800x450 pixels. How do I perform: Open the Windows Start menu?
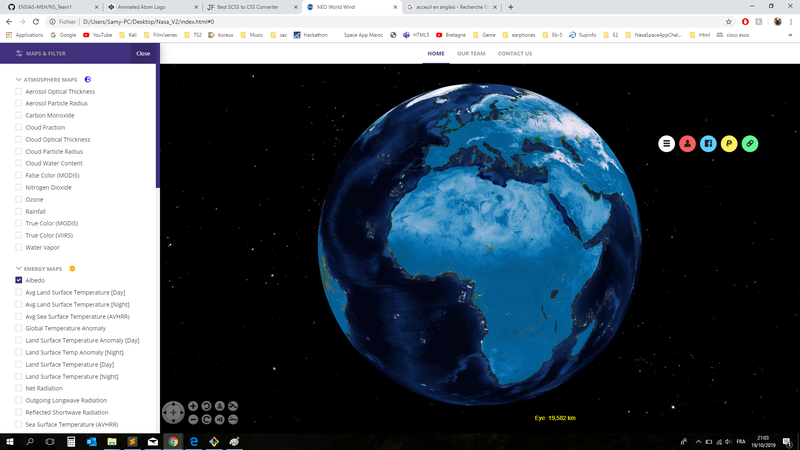tap(9, 441)
